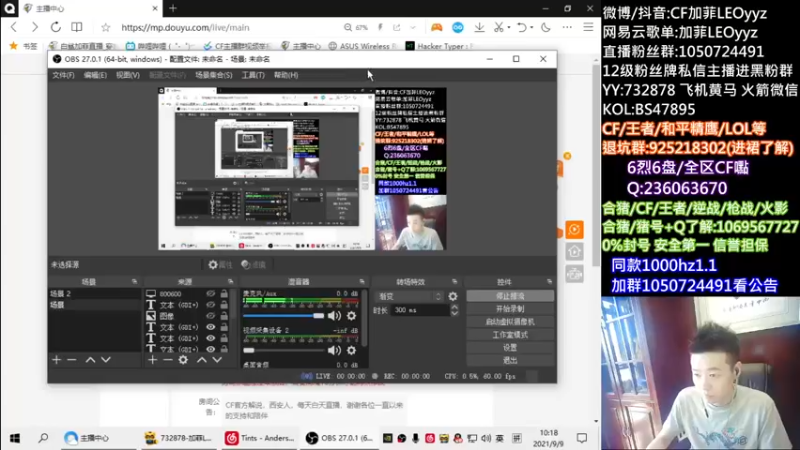The width and height of the screenshot is (800, 450).
Task: Toggle browser night mode moon icon
Action: tap(546, 27)
